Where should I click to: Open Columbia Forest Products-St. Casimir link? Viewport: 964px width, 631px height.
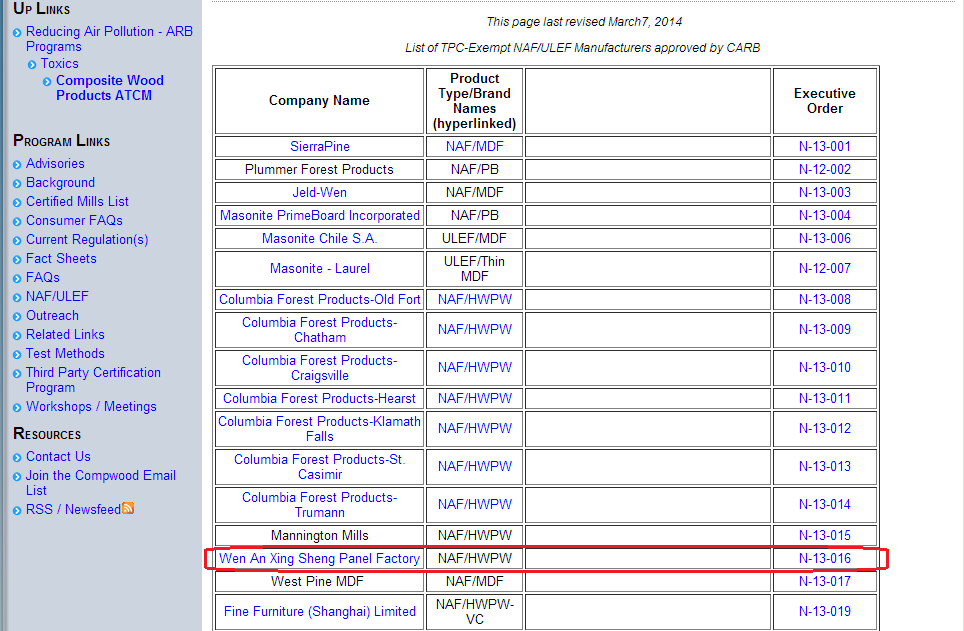320,467
